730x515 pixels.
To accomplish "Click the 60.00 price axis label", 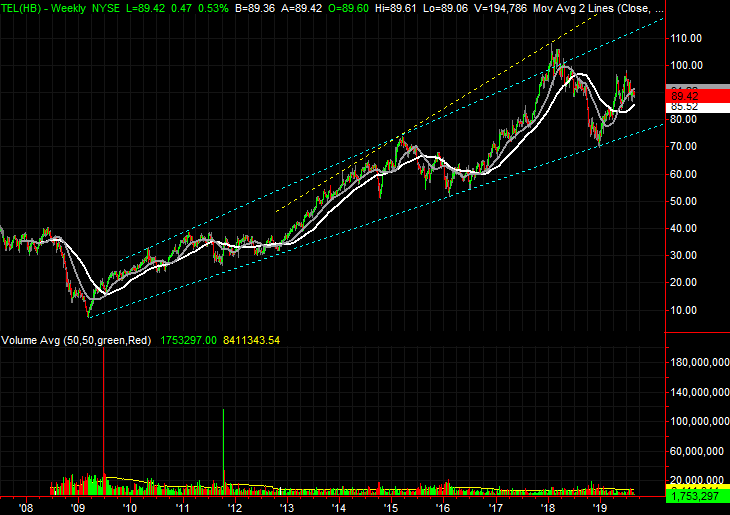I will tap(683, 174).
